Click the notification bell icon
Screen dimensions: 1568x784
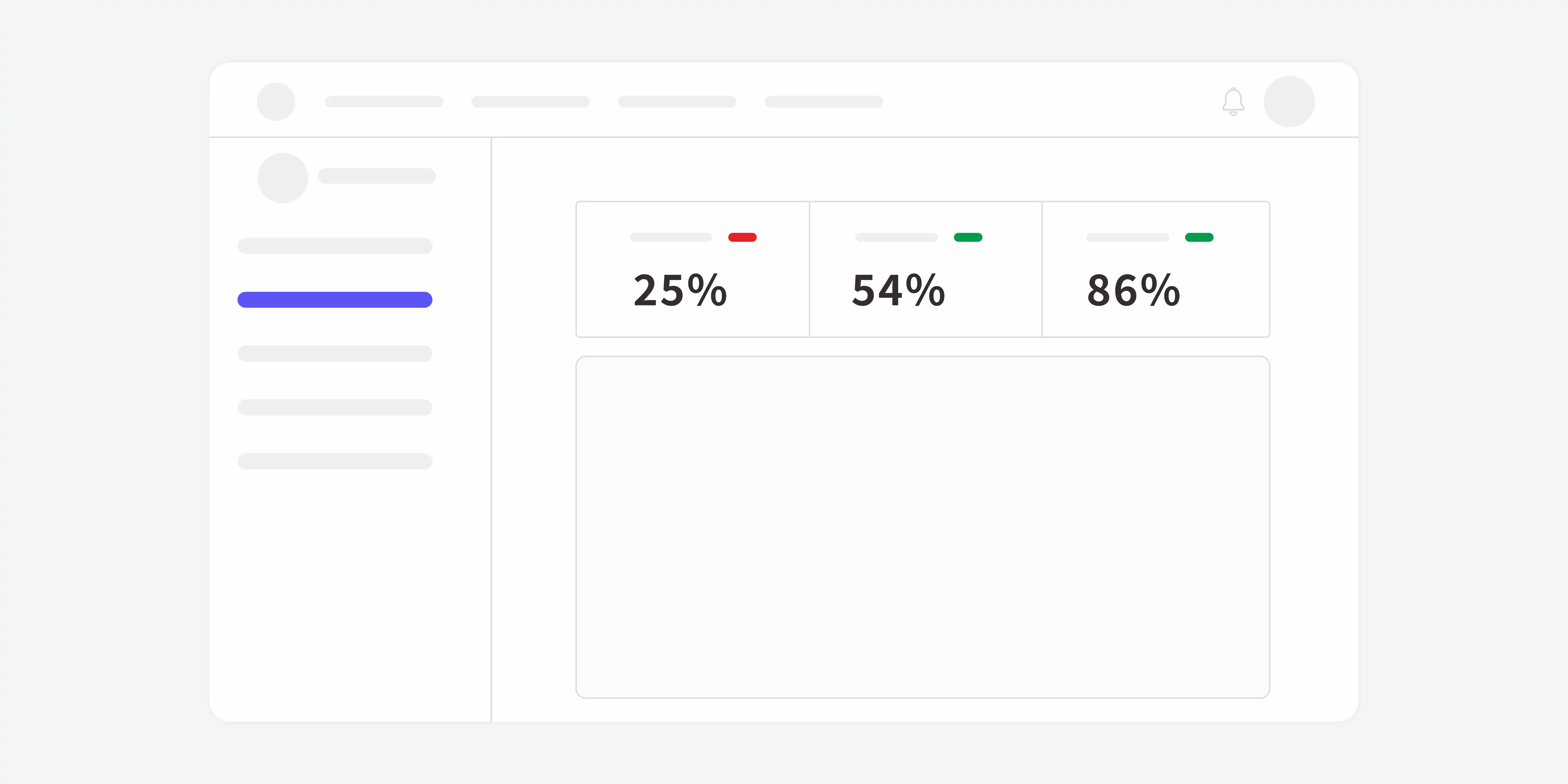[1233, 102]
